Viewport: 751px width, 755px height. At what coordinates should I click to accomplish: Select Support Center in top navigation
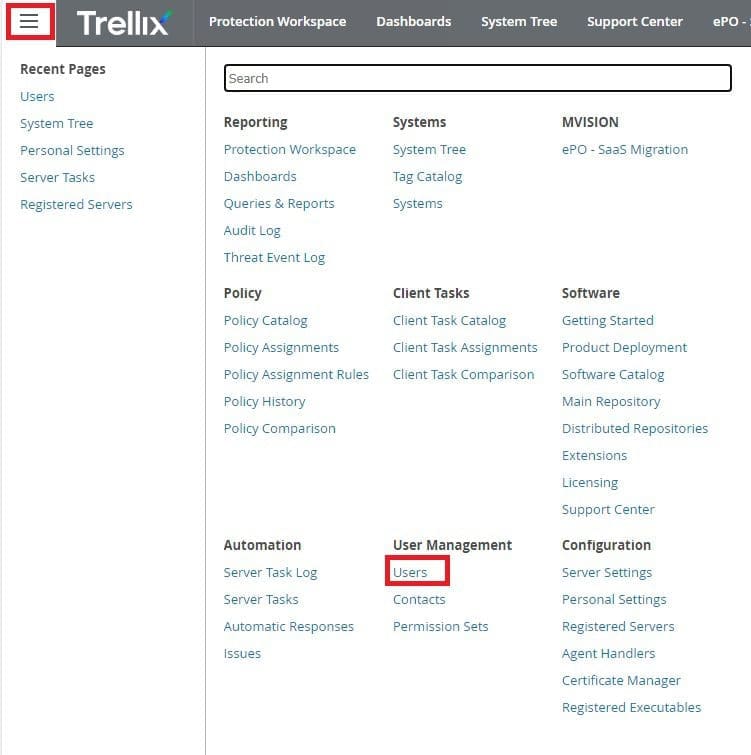point(634,21)
